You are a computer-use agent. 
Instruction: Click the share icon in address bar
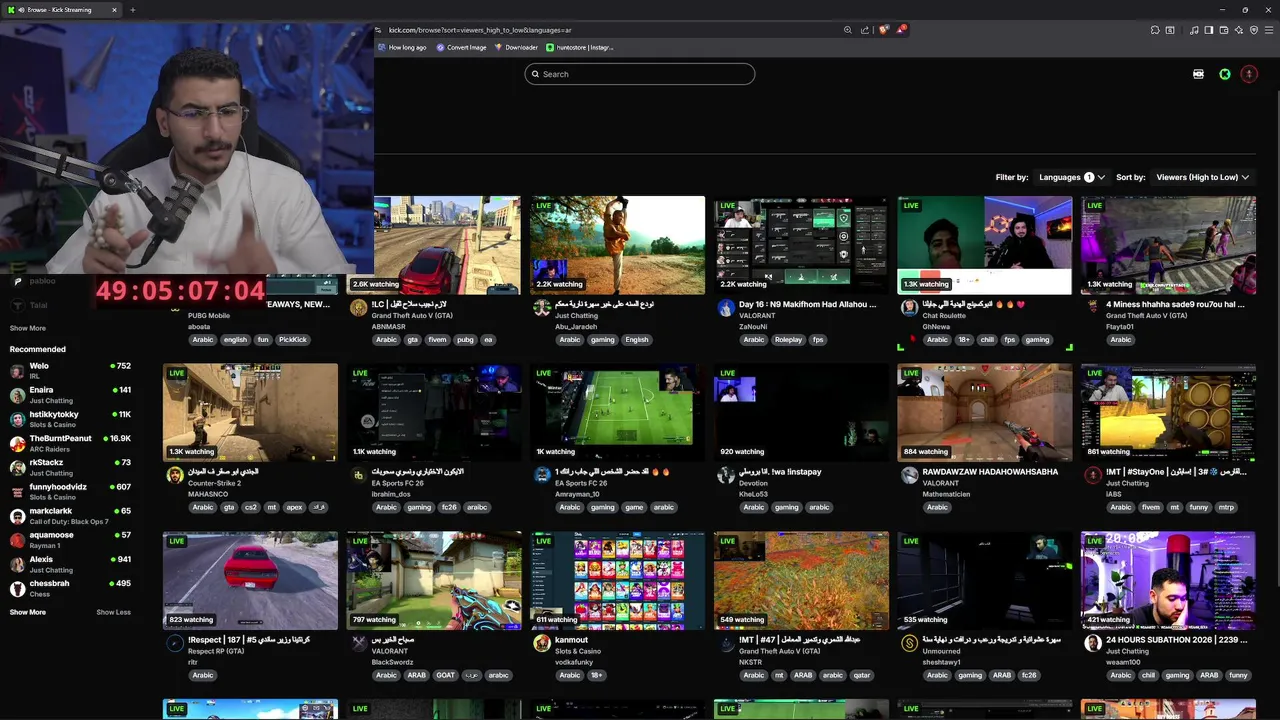click(x=865, y=30)
